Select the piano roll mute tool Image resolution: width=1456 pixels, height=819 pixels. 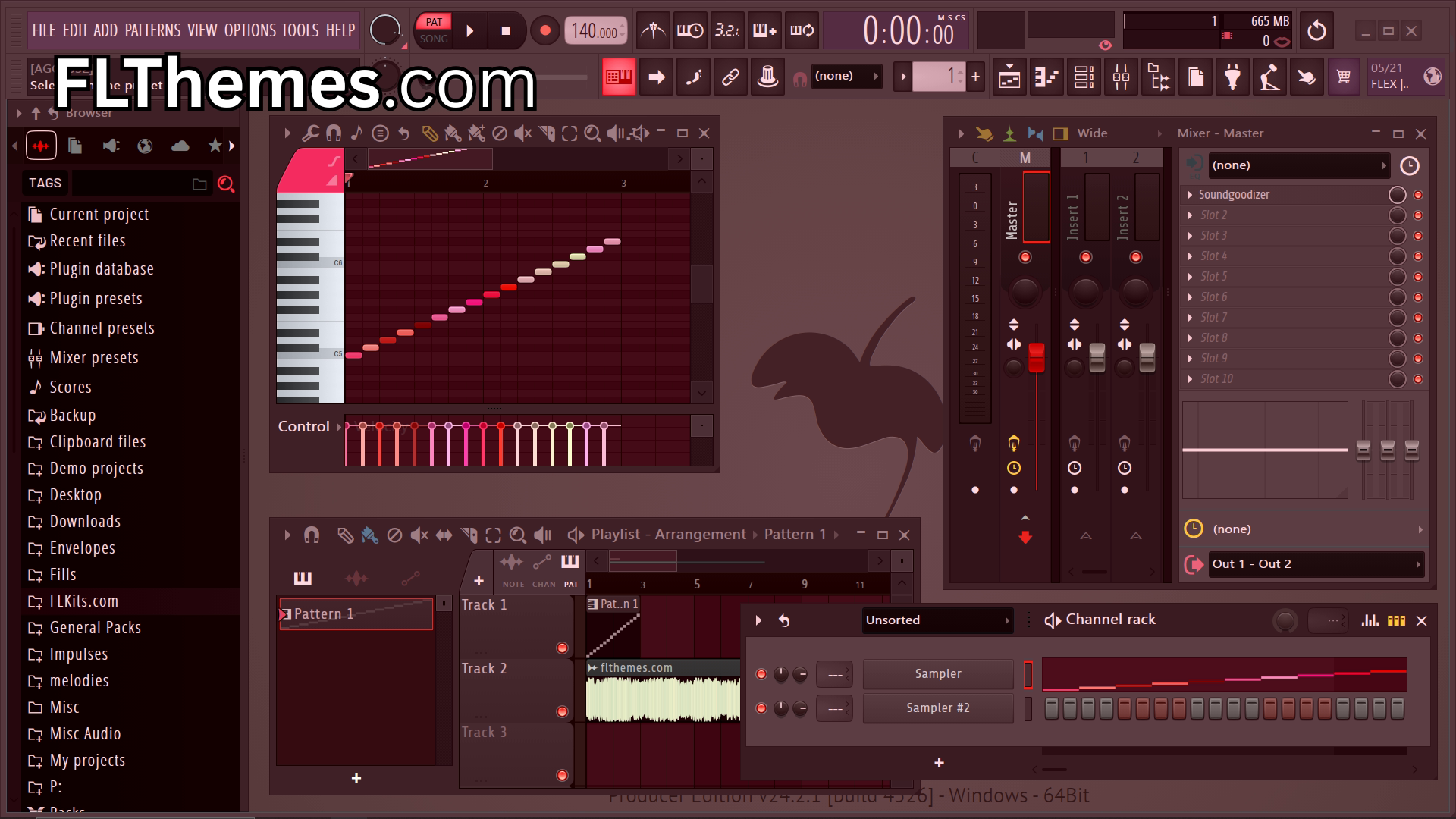[522, 133]
